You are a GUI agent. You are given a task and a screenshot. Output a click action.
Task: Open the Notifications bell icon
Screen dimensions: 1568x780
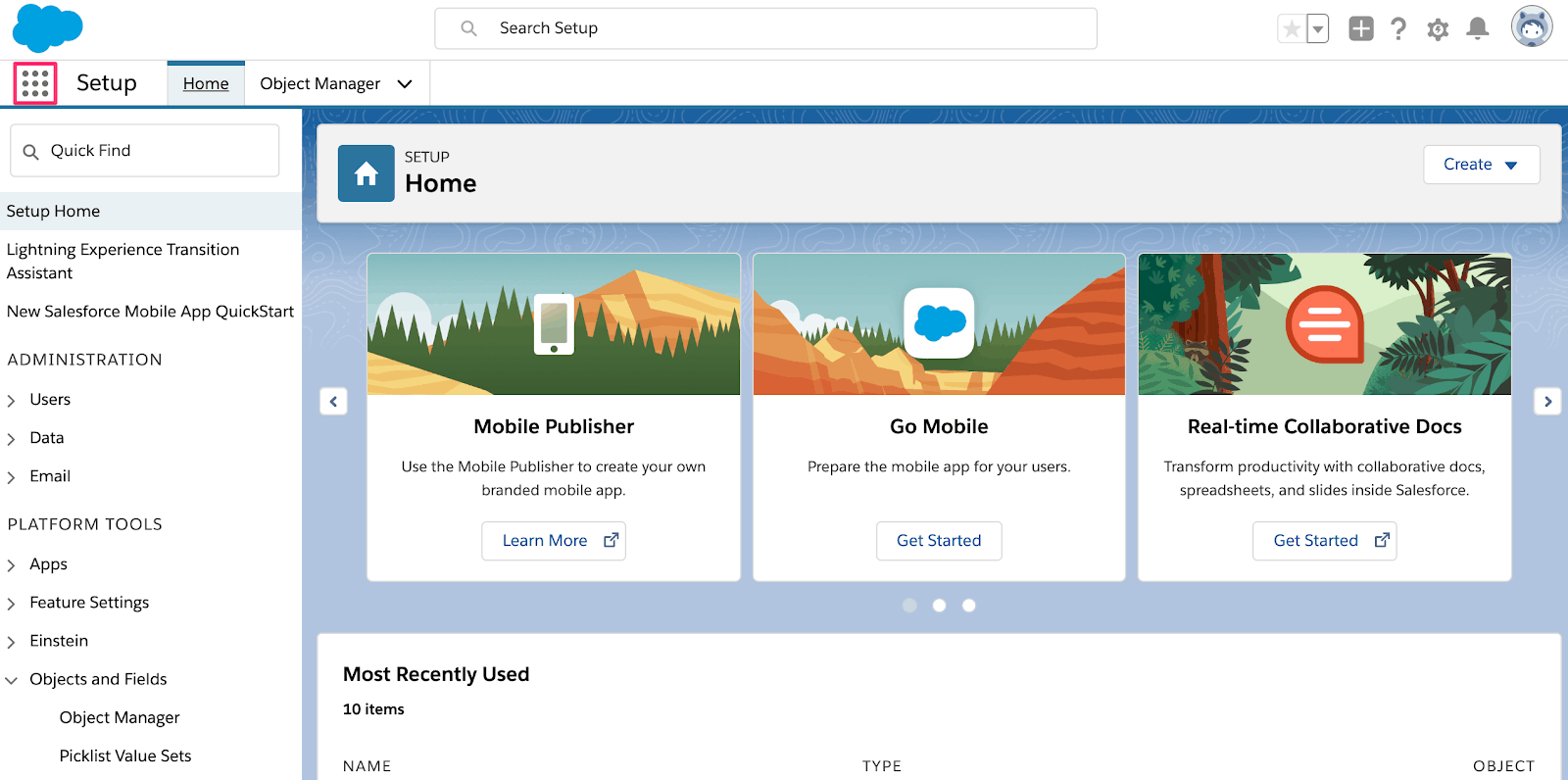(1478, 28)
